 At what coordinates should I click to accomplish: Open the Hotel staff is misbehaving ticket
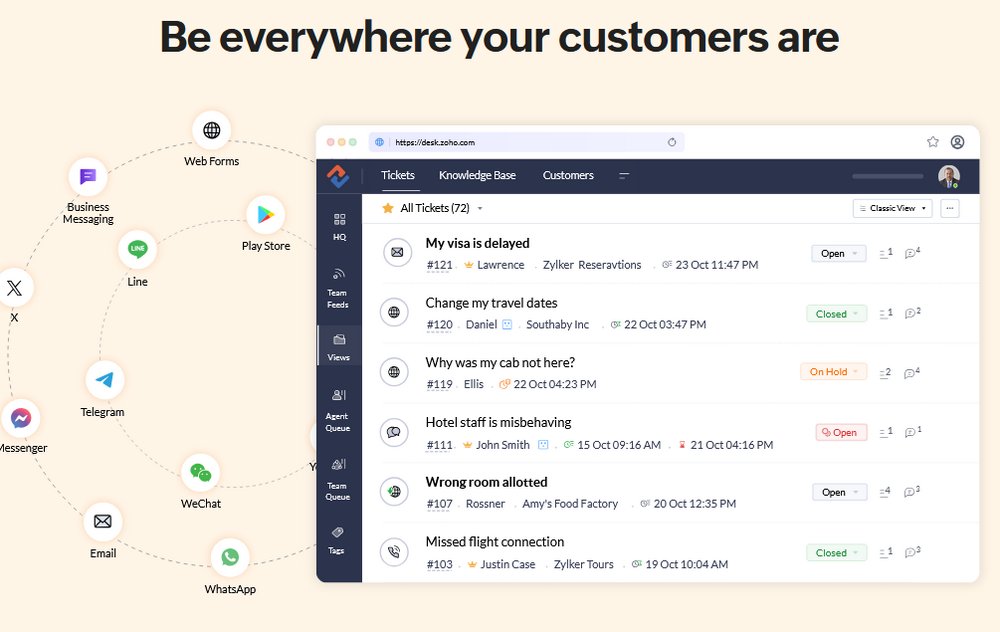[x=498, y=422]
